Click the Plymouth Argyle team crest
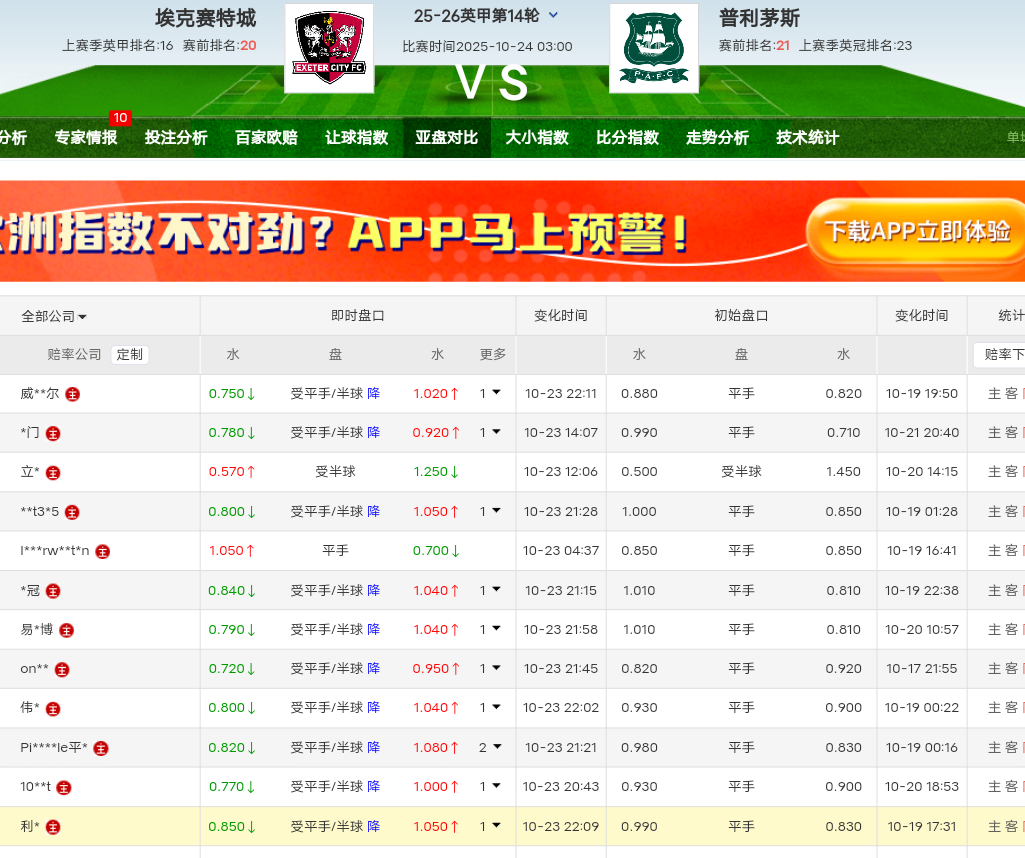Image resolution: width=1025 pixels, height=858 pixels. pyautogui.click(x=653, y=48)
